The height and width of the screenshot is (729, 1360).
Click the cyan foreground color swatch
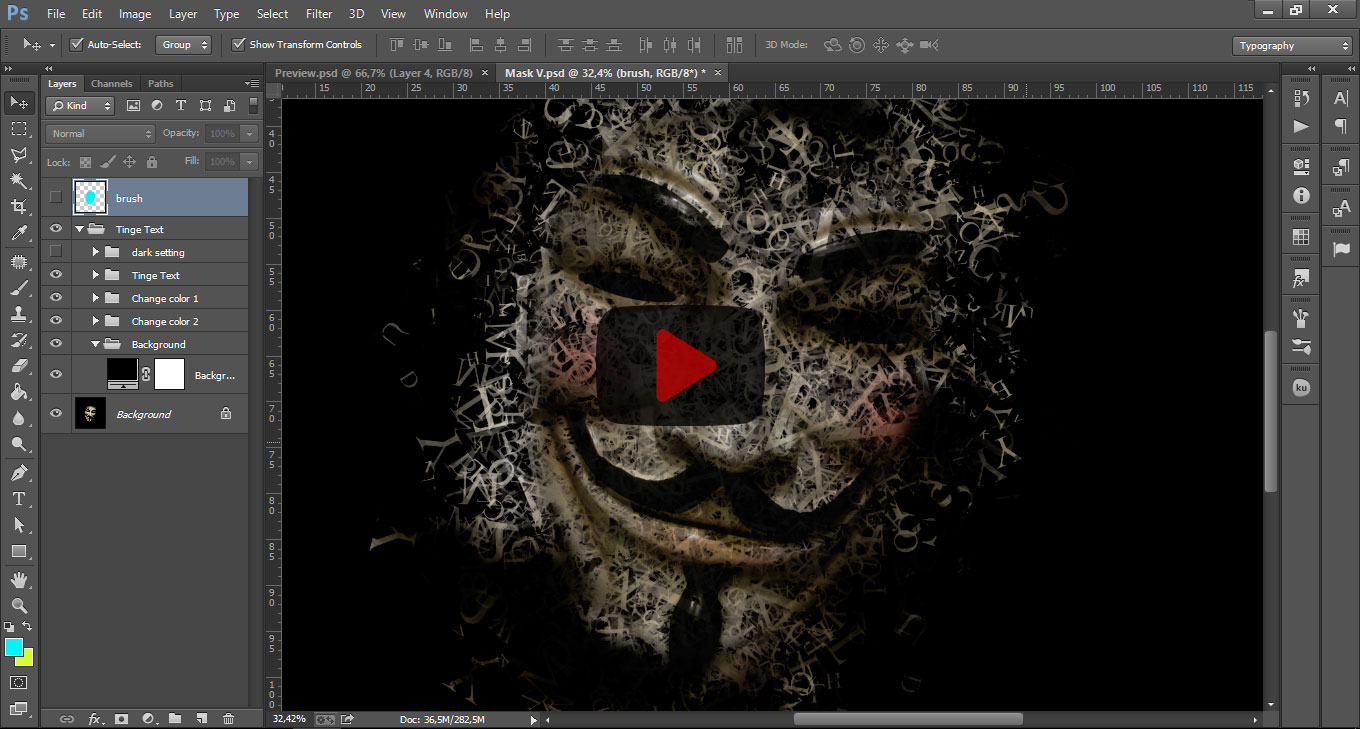pos(13,647)
